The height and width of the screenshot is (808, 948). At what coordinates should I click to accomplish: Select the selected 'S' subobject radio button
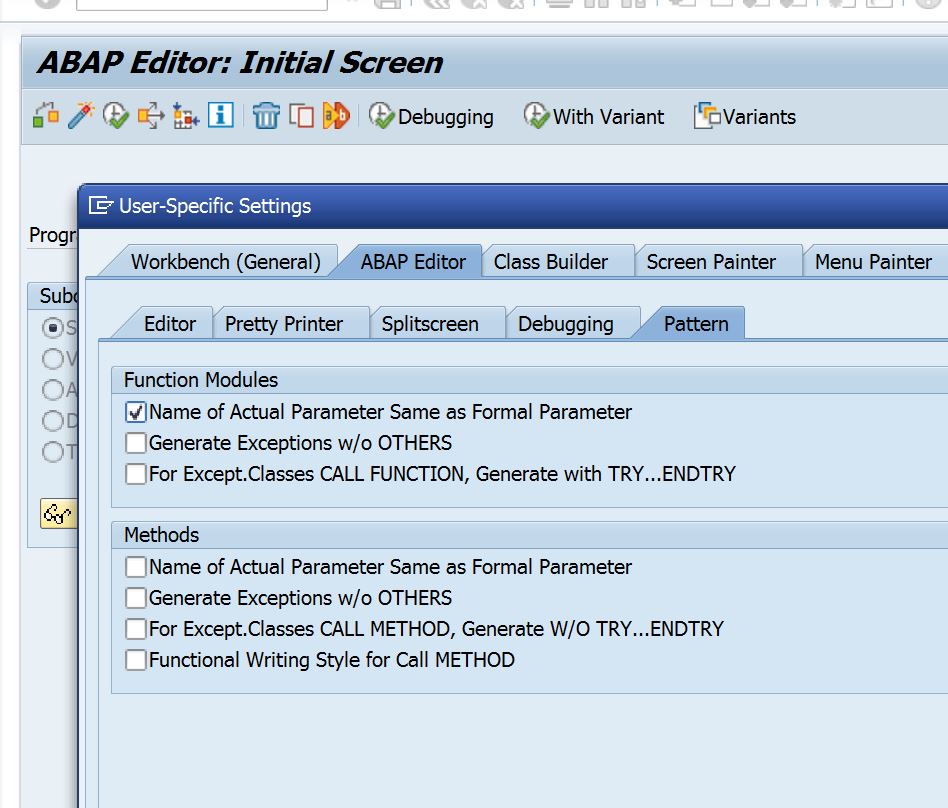(53, 328)
